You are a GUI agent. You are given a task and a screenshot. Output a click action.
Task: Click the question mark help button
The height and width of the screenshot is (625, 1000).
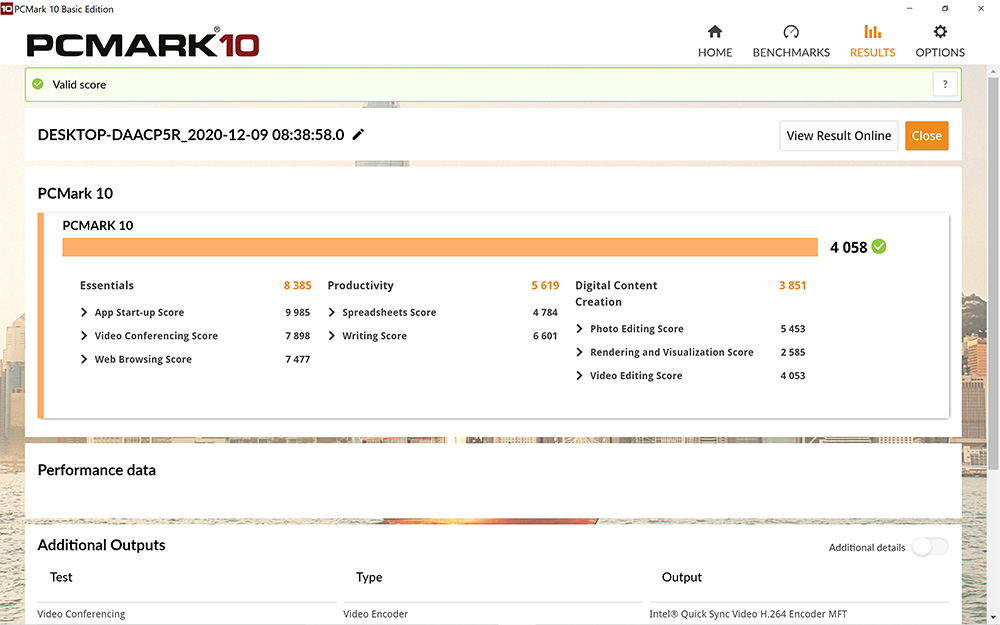point(945,84)
